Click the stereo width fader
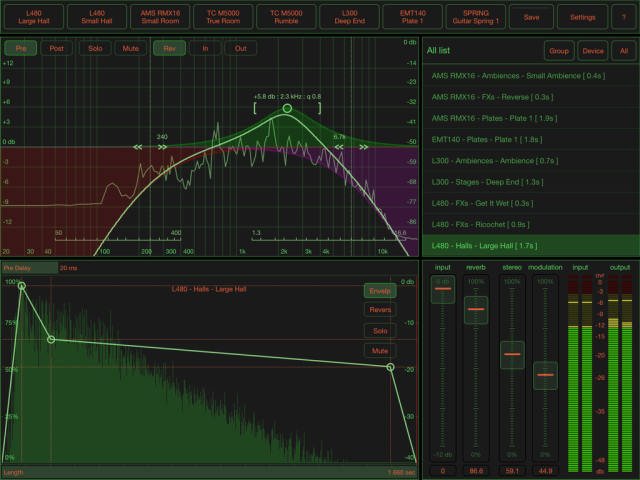This screenshot has width=640, height=480. tap(512, 354)
